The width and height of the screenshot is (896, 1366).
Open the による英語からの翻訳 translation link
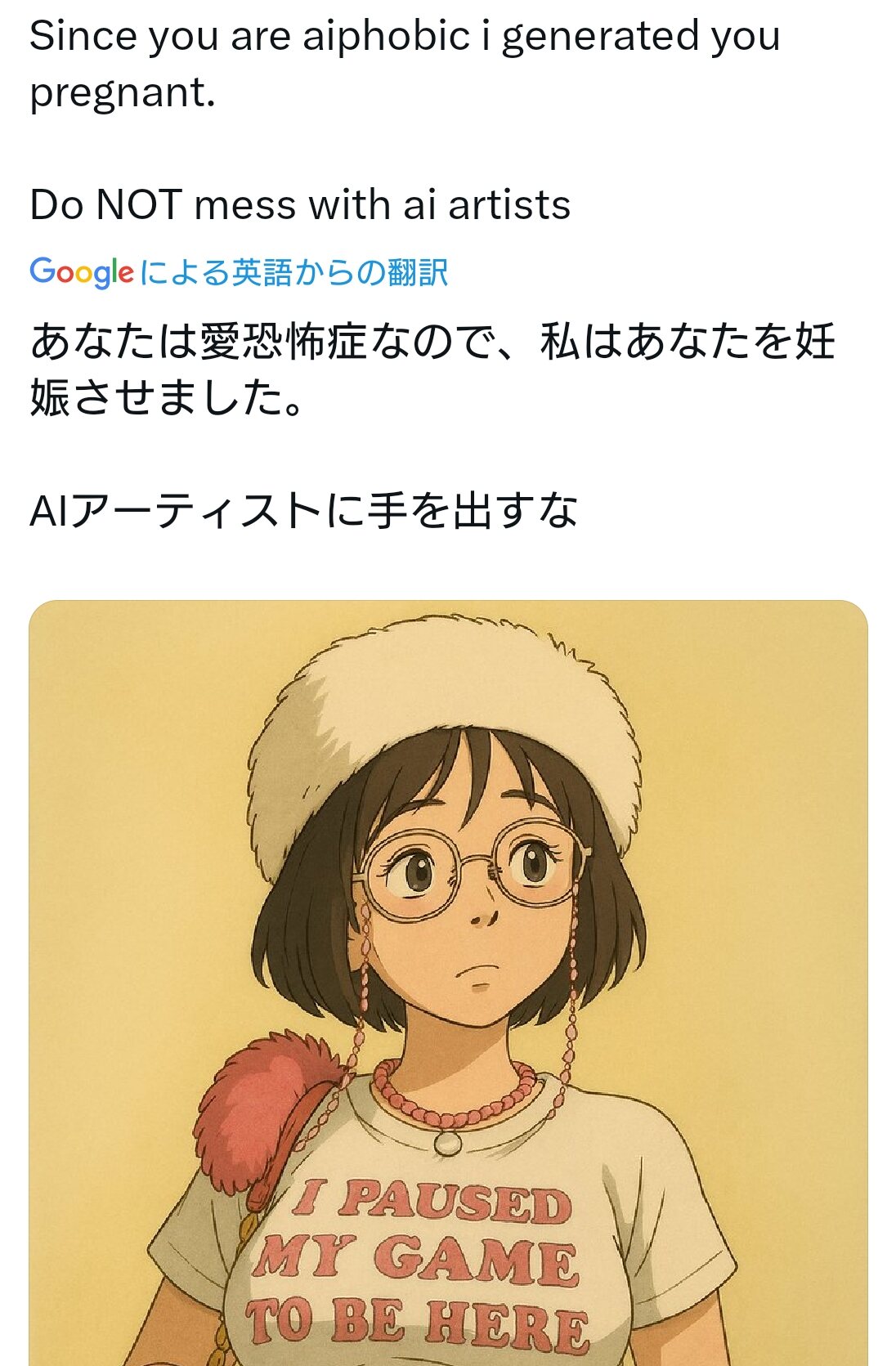294,272
